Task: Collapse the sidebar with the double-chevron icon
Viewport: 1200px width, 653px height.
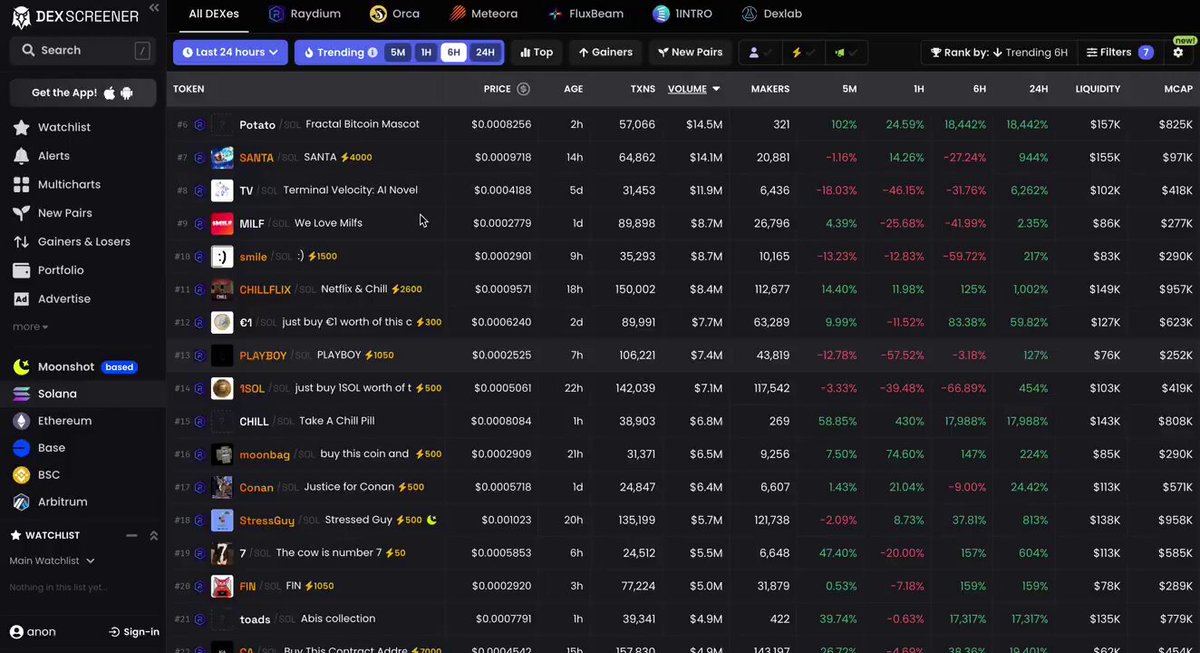Action: 153,8
